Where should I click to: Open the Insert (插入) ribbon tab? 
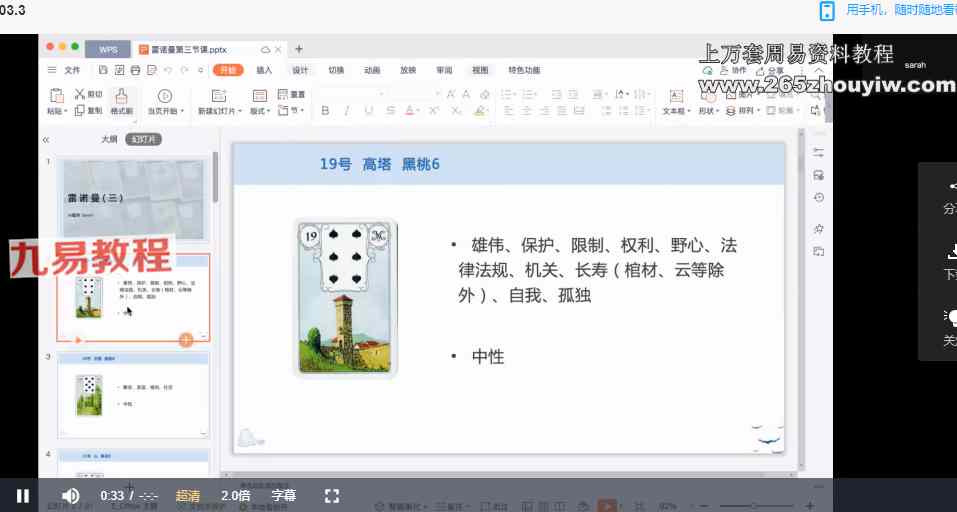point(264,70)
